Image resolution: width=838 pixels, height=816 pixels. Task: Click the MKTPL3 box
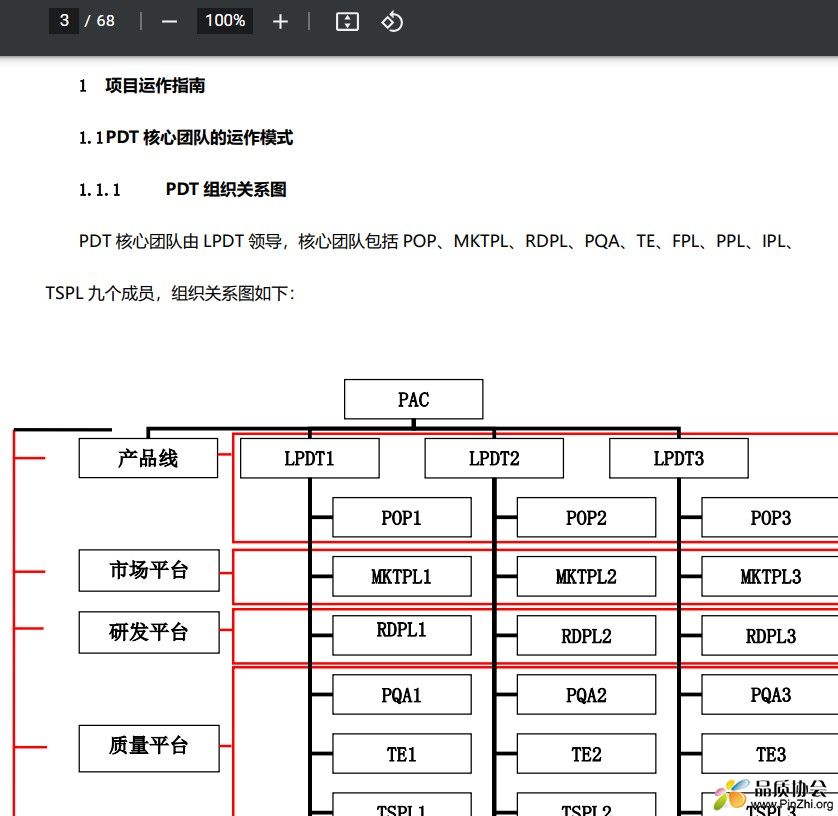770,576
